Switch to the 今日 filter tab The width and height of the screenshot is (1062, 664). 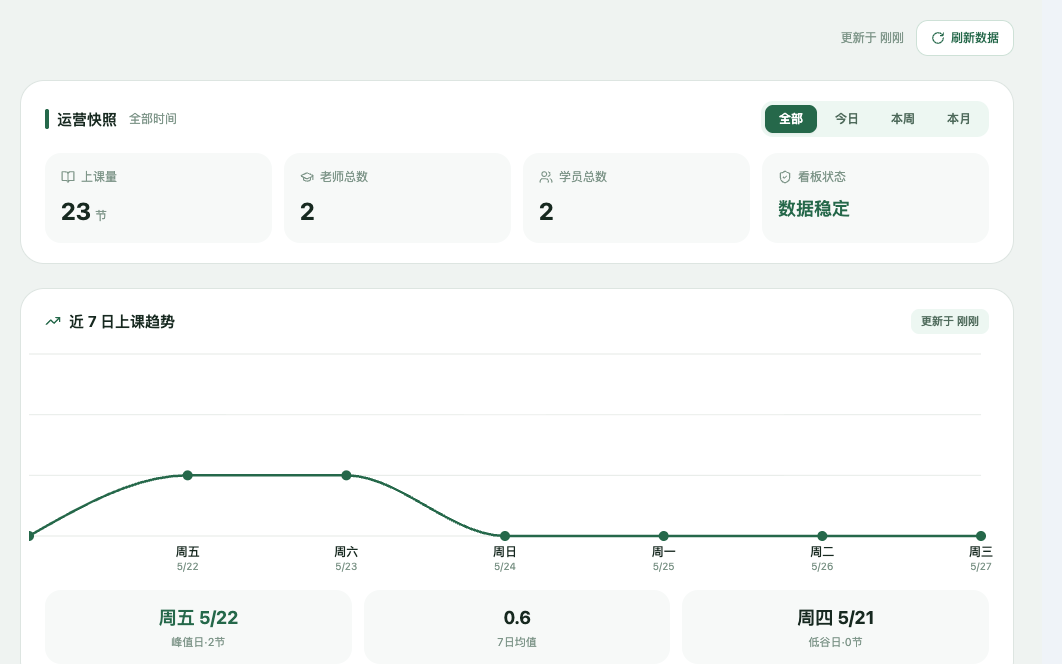847,119
